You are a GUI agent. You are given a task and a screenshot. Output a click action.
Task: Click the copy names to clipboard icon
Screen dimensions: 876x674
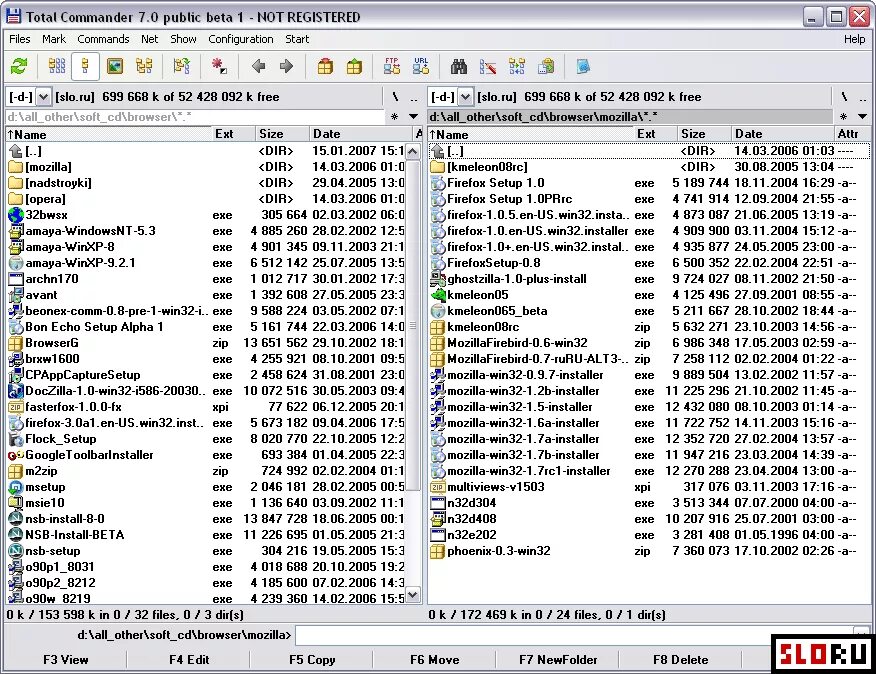(x=546, y=67)
